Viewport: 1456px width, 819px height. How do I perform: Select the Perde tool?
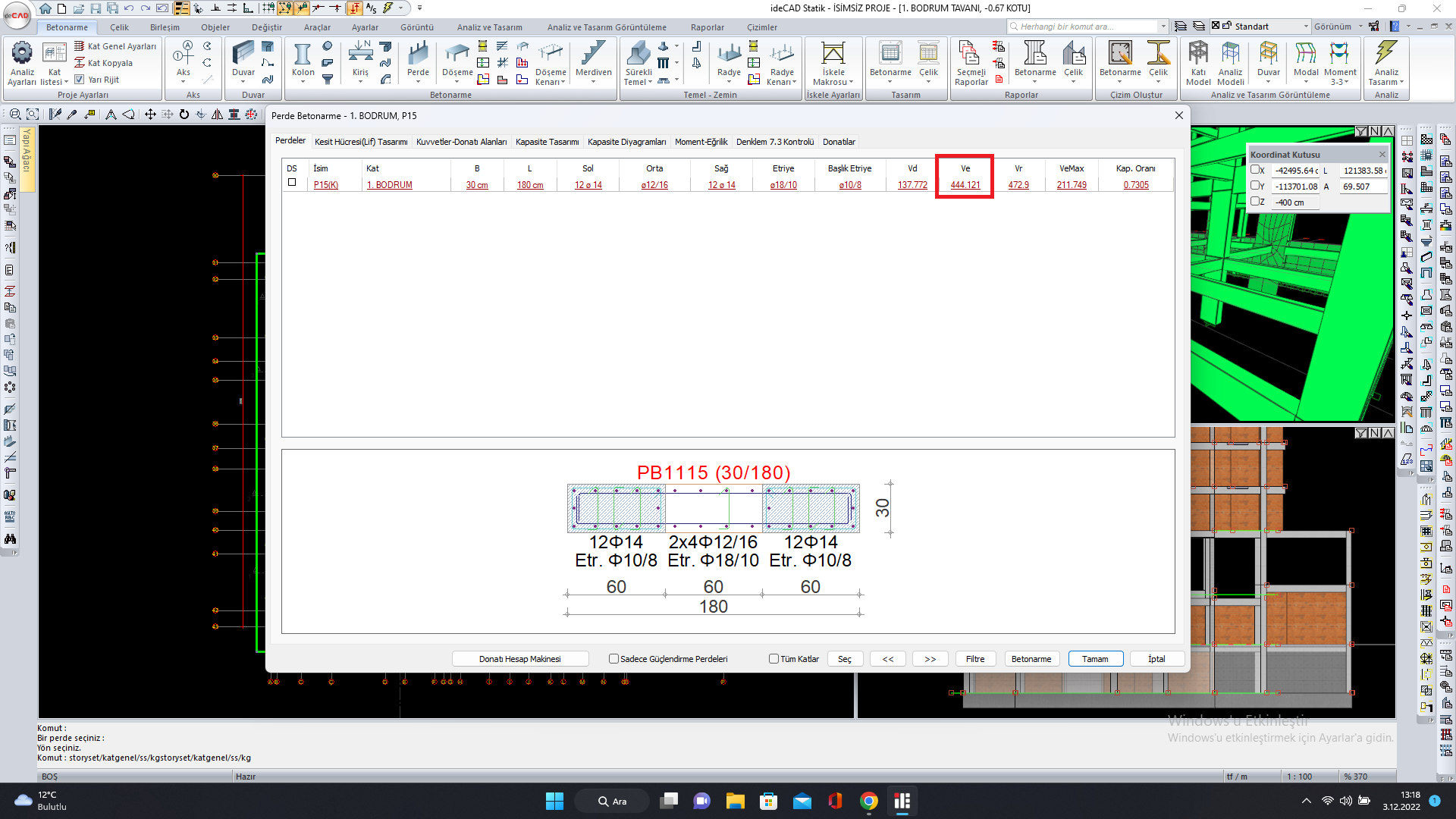(x=418, y=61)
